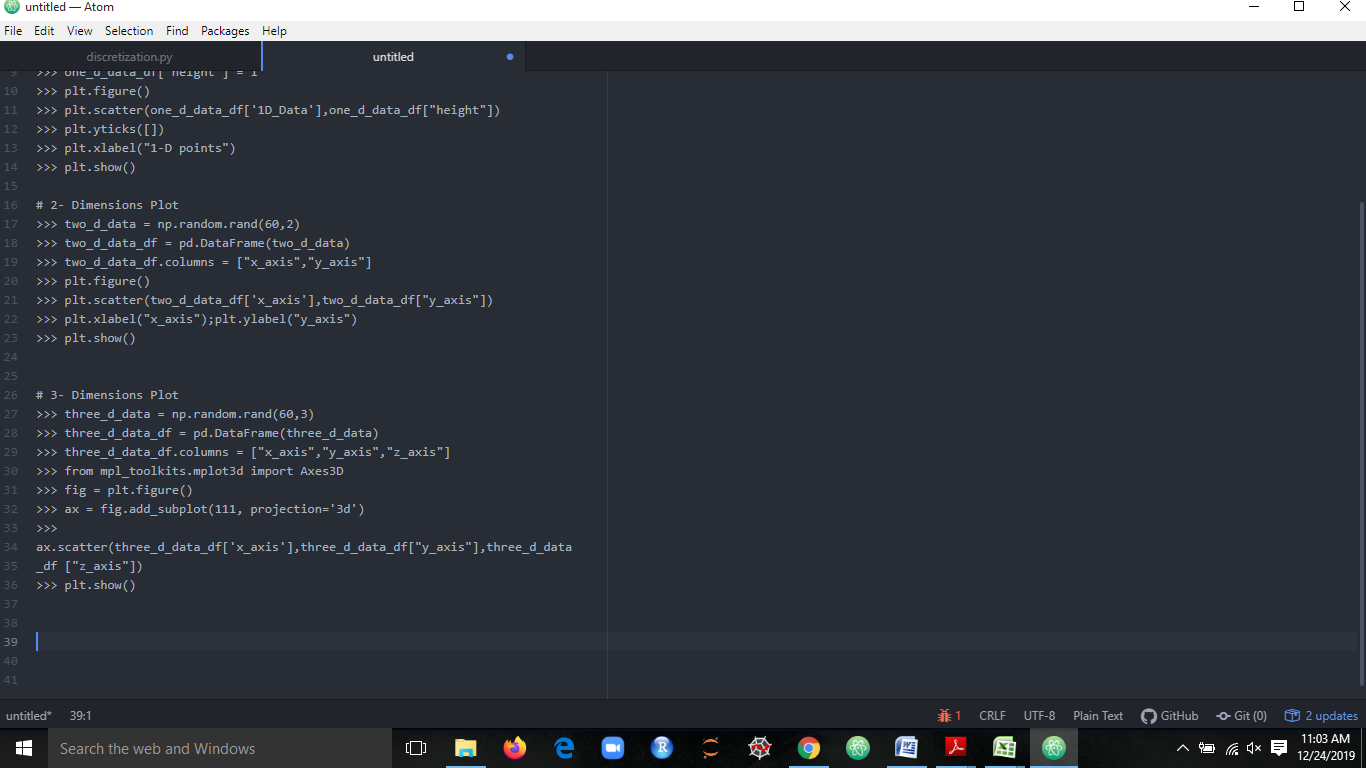Change syntax via the Plain Text selector
The width and height of the screenshot is (1366, 768).
[x=1097, y=715]
